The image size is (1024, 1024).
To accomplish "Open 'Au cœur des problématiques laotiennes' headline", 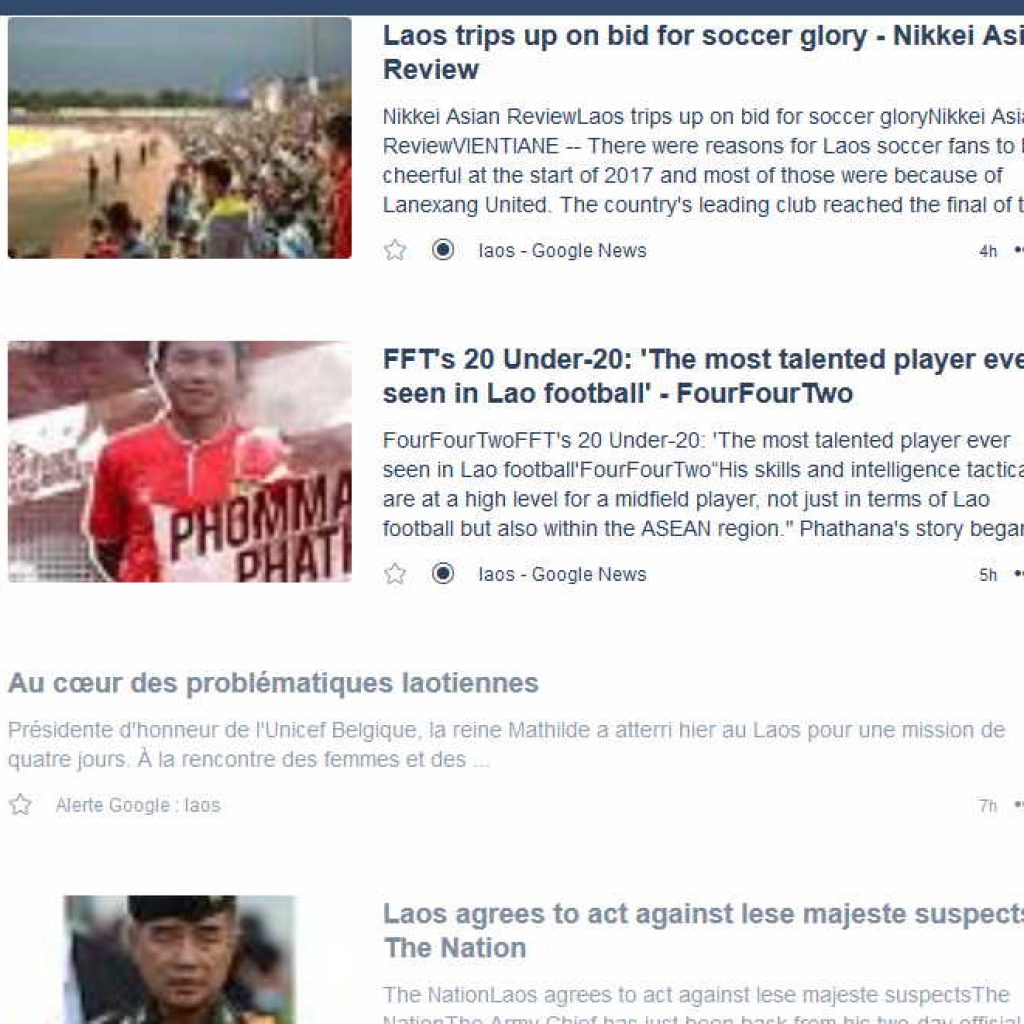I will click(x=273, y=683).
